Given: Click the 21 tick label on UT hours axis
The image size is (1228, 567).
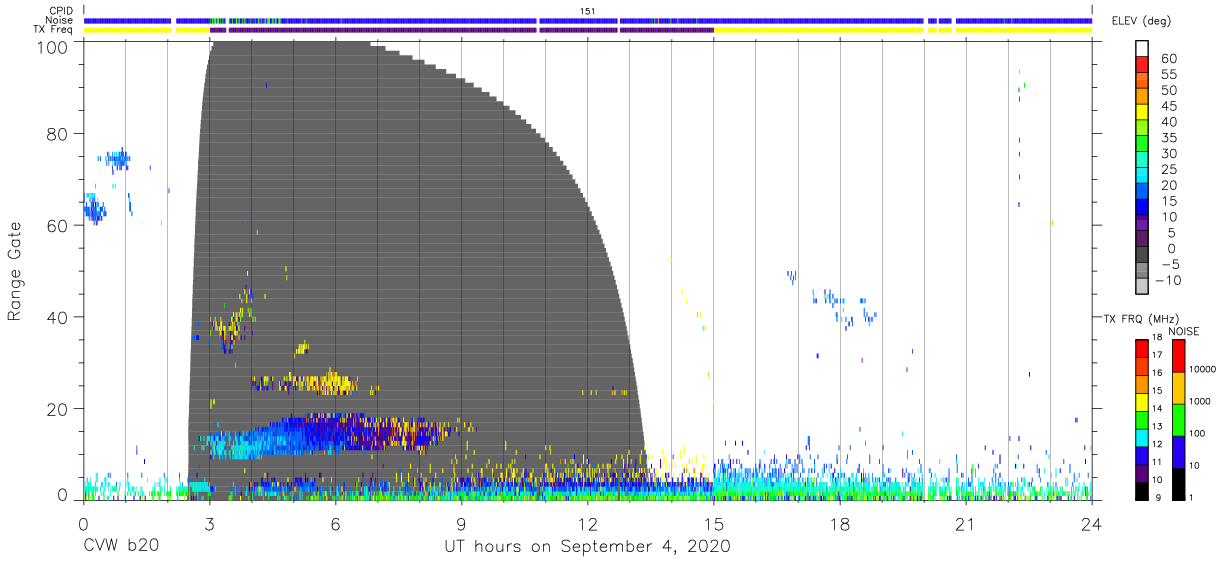Looking at the screenshot, I should (966, 523).
